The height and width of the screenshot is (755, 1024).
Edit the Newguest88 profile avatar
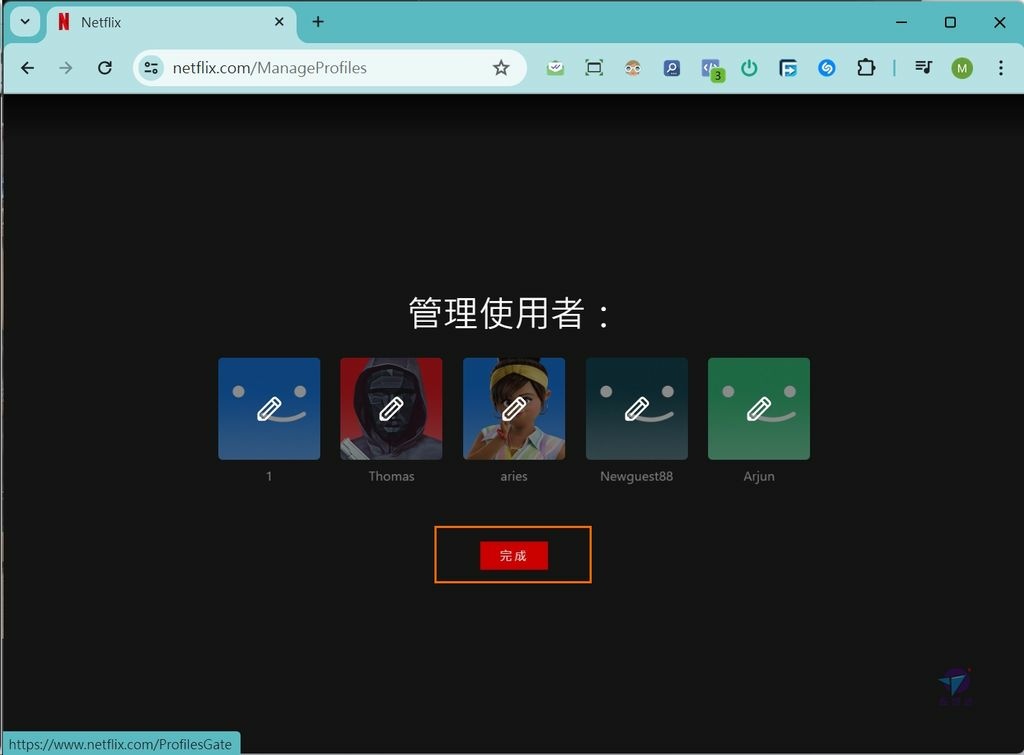(637, 409)
